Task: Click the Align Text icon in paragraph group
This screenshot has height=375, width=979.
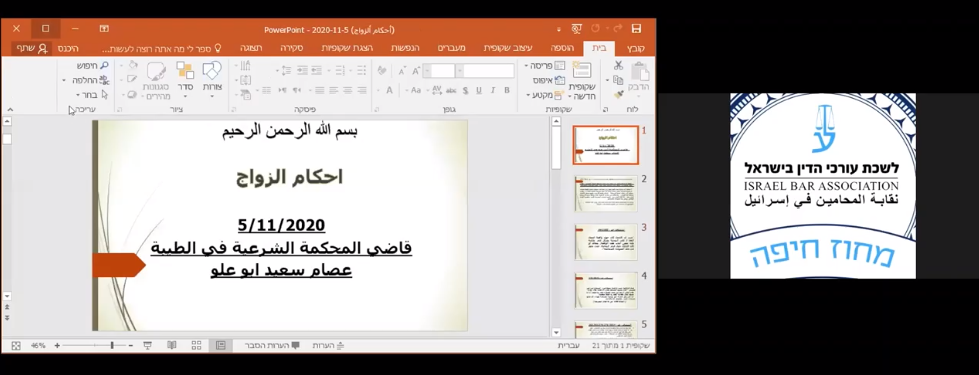Action: (245, 80)
